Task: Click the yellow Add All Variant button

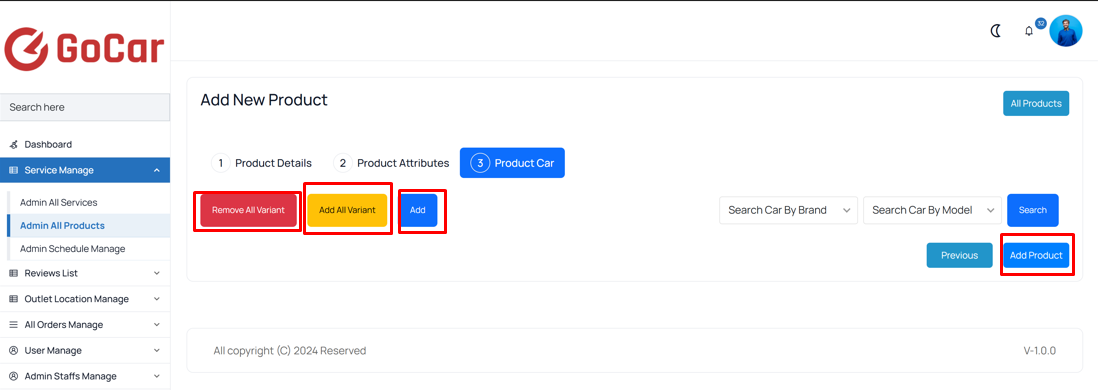Action: pyautogui.click(x=347, y=210)
